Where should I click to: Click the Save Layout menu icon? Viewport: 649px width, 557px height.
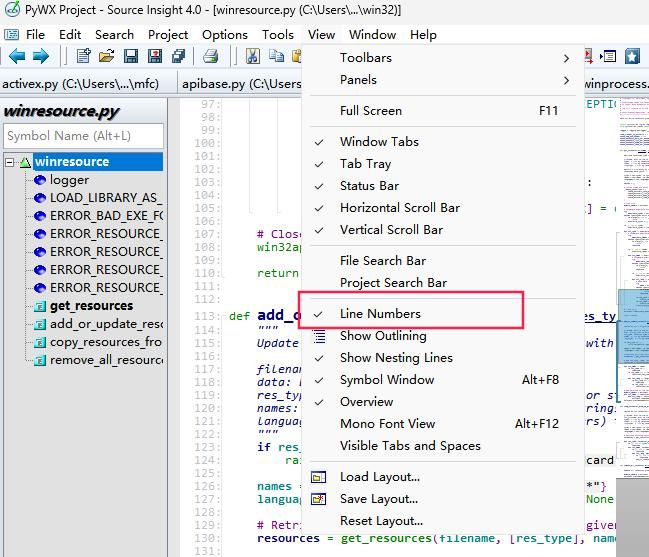[x=318, y=499]
